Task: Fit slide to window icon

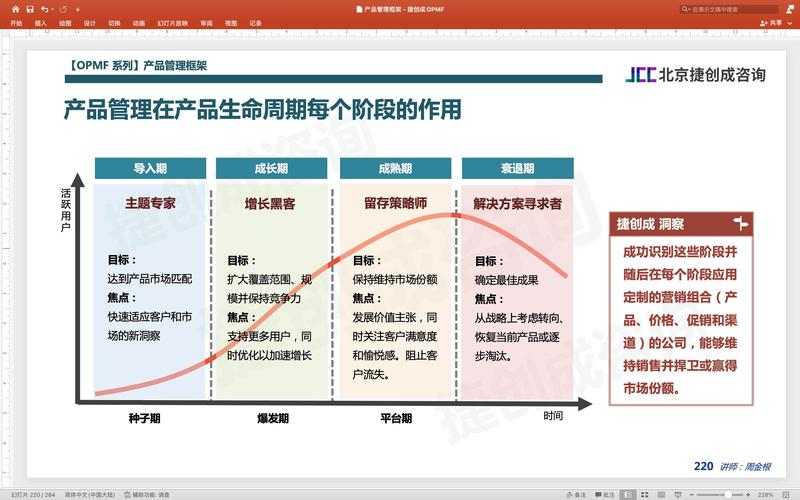Action: [786, 494]
